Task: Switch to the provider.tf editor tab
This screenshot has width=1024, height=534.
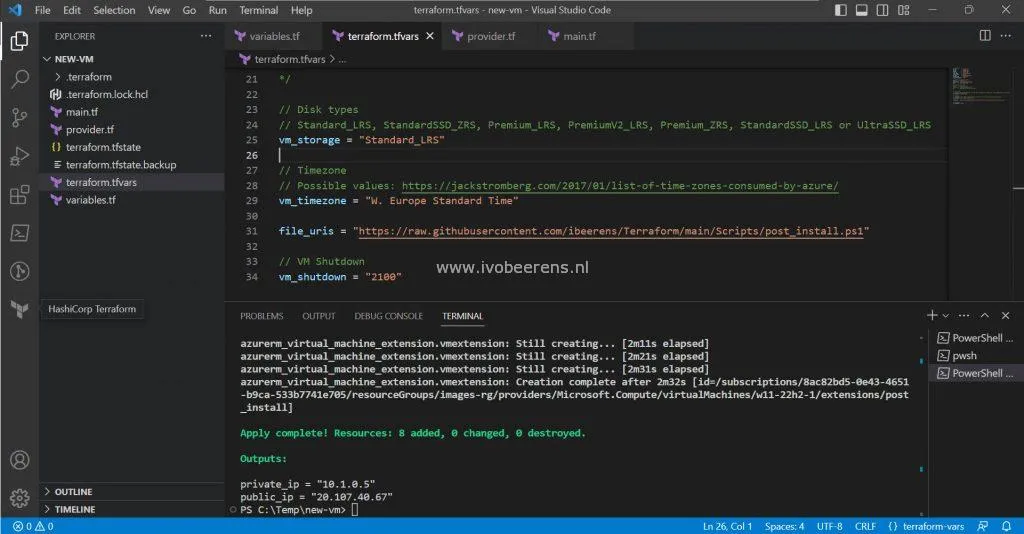Action: pos(490,36)
